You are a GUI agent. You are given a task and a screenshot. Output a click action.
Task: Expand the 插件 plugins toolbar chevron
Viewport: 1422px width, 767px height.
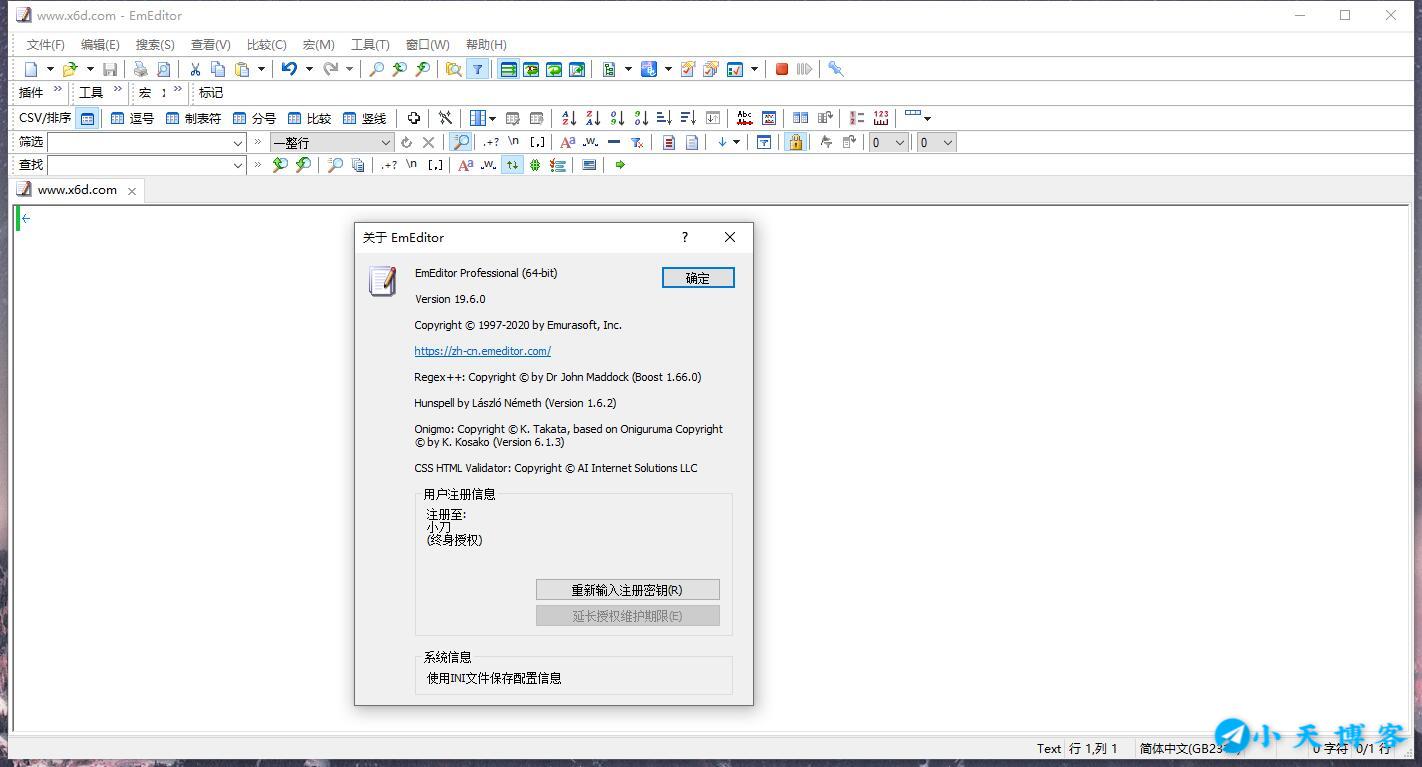point(57,91)
